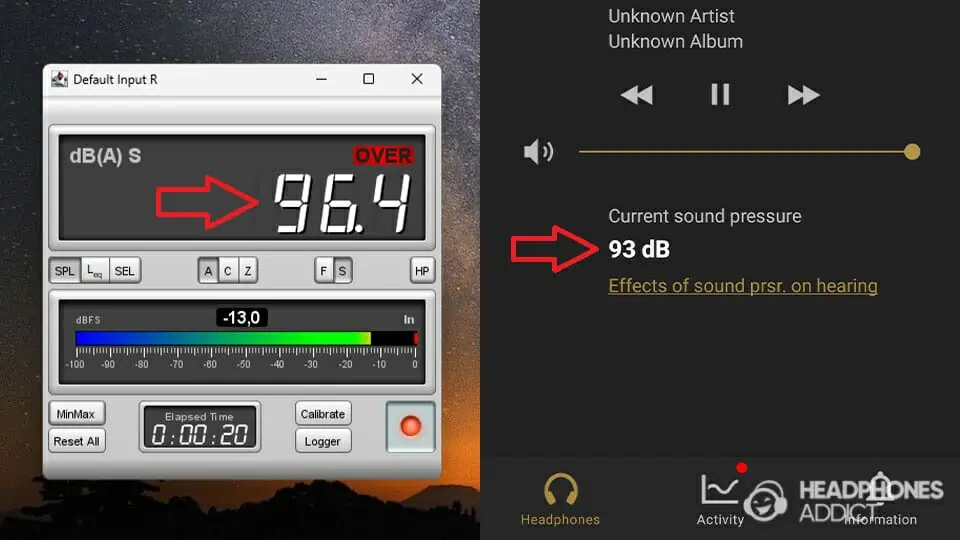Click the dBFS input level meter bar

(x=246, y=338)
